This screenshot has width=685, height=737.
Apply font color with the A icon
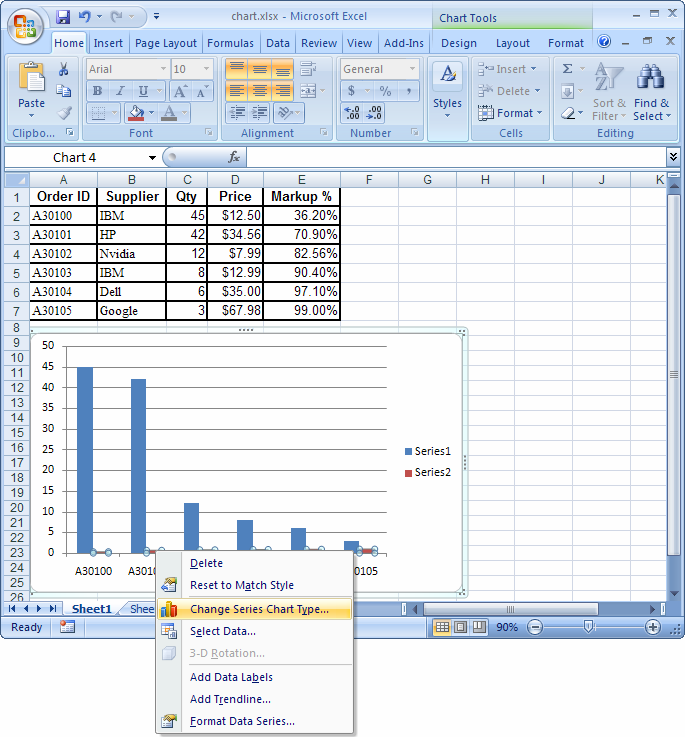click(169, 113)
